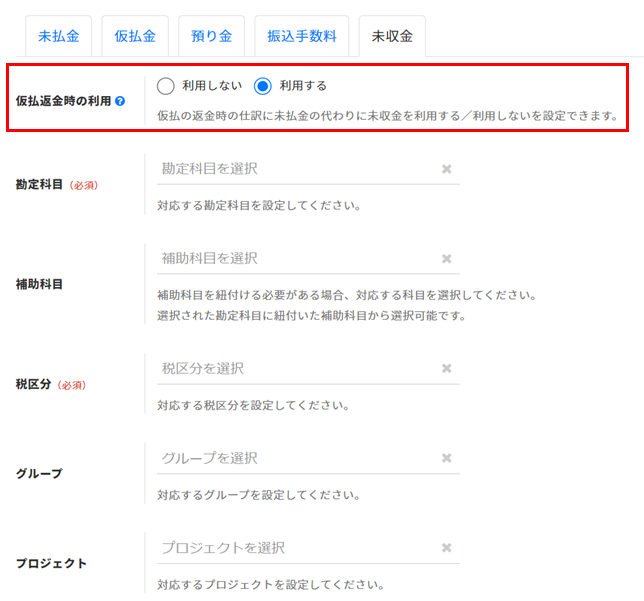Open the 勘定科目を選択 dropdown
Viewport: 644px width, 601px height.
tap(295, 169)
